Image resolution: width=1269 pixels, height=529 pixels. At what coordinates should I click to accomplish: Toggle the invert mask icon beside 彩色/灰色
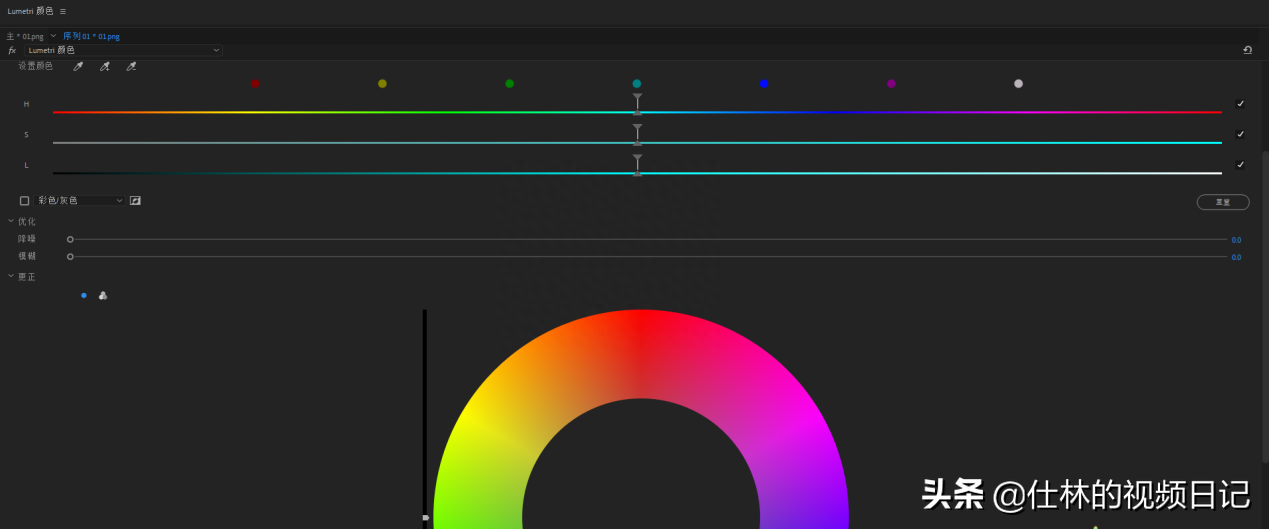tap(135, 200)
